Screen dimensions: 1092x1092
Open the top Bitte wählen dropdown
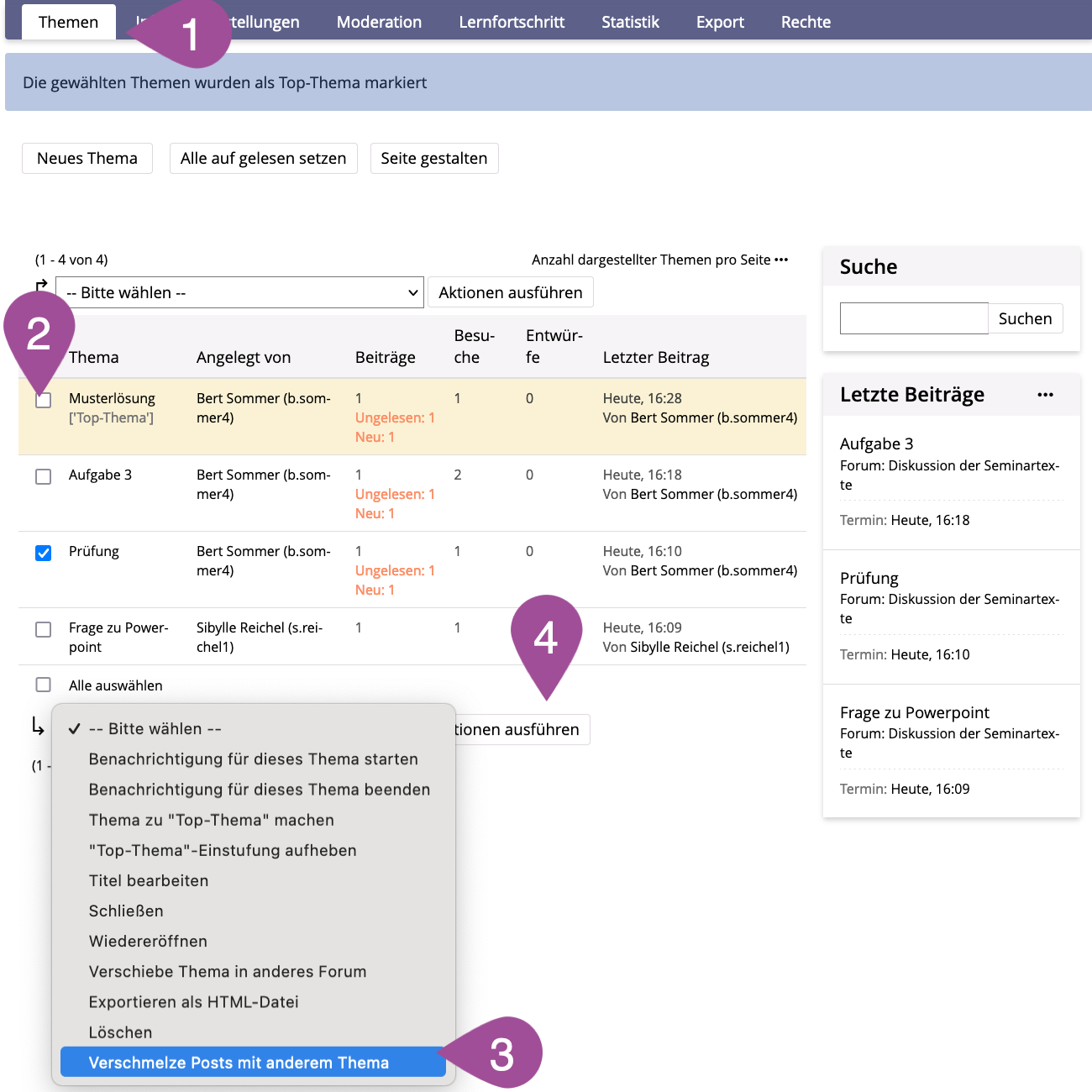pos(239,292)
